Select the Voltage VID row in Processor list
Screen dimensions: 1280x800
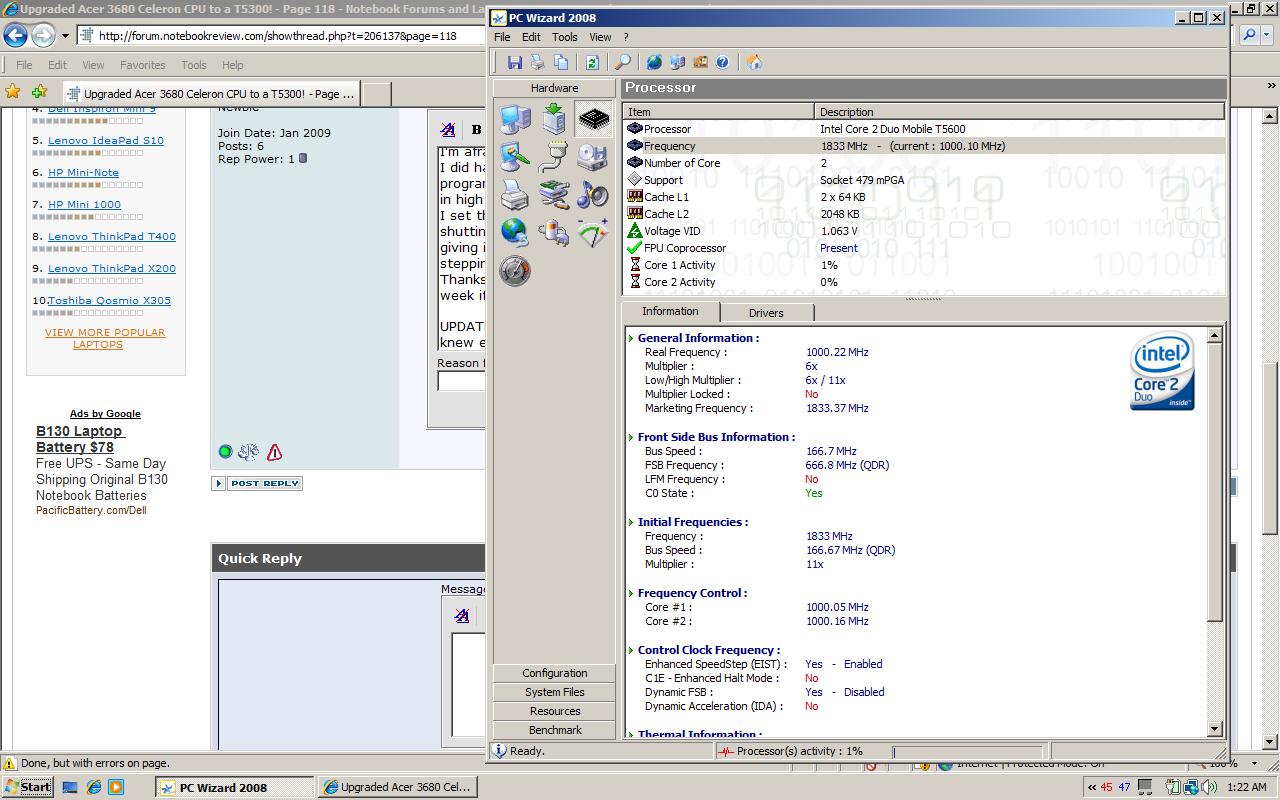point(924,231)
